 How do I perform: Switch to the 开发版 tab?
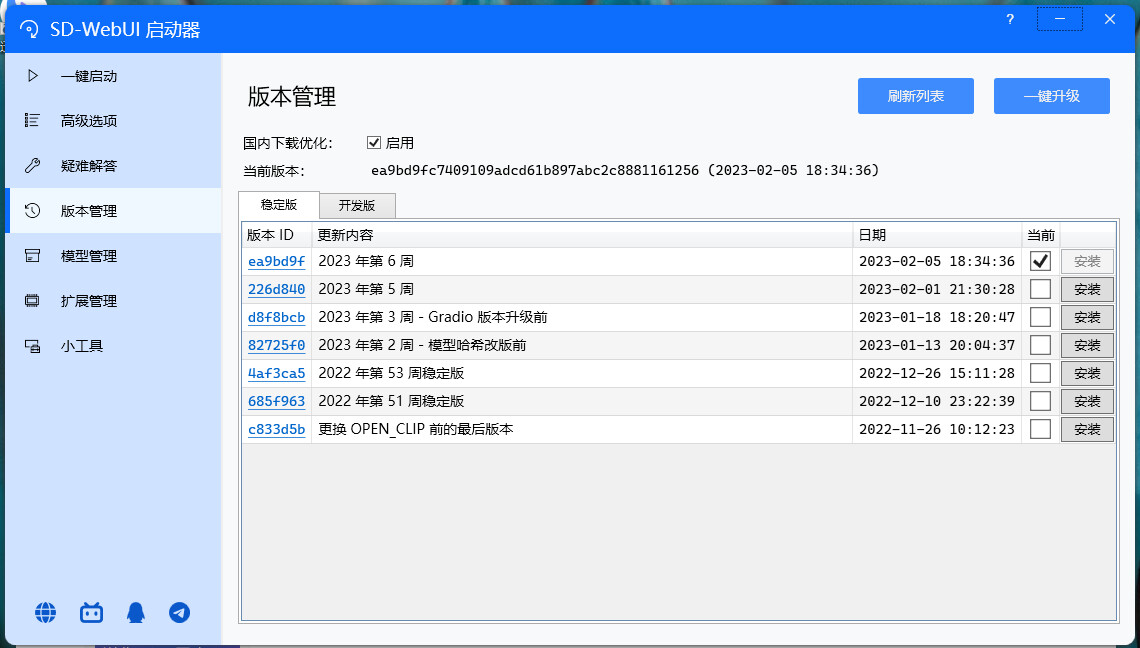click(x=357, y=206)
